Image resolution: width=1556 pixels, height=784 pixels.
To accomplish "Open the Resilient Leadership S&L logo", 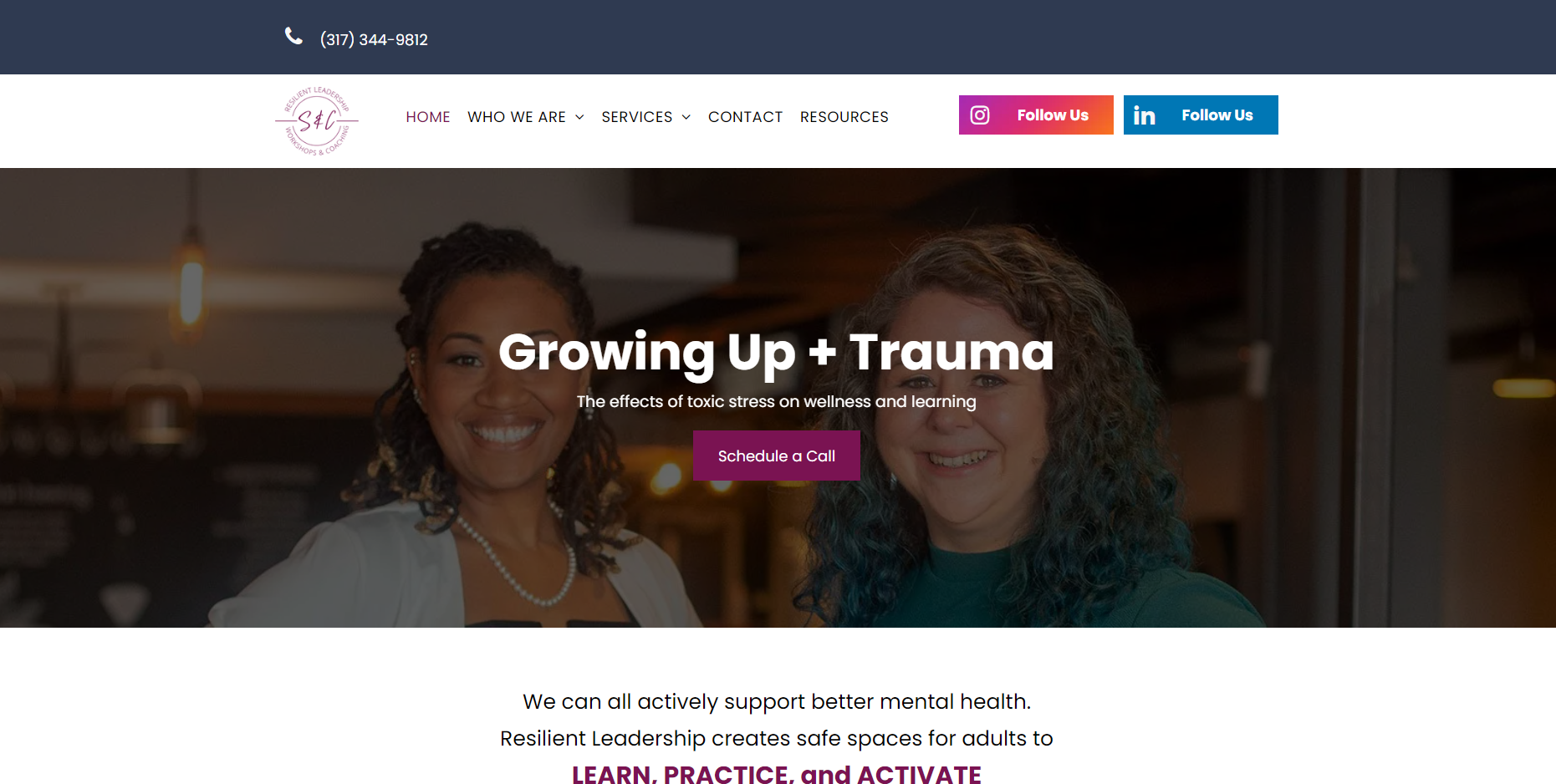I will (317, 121).
